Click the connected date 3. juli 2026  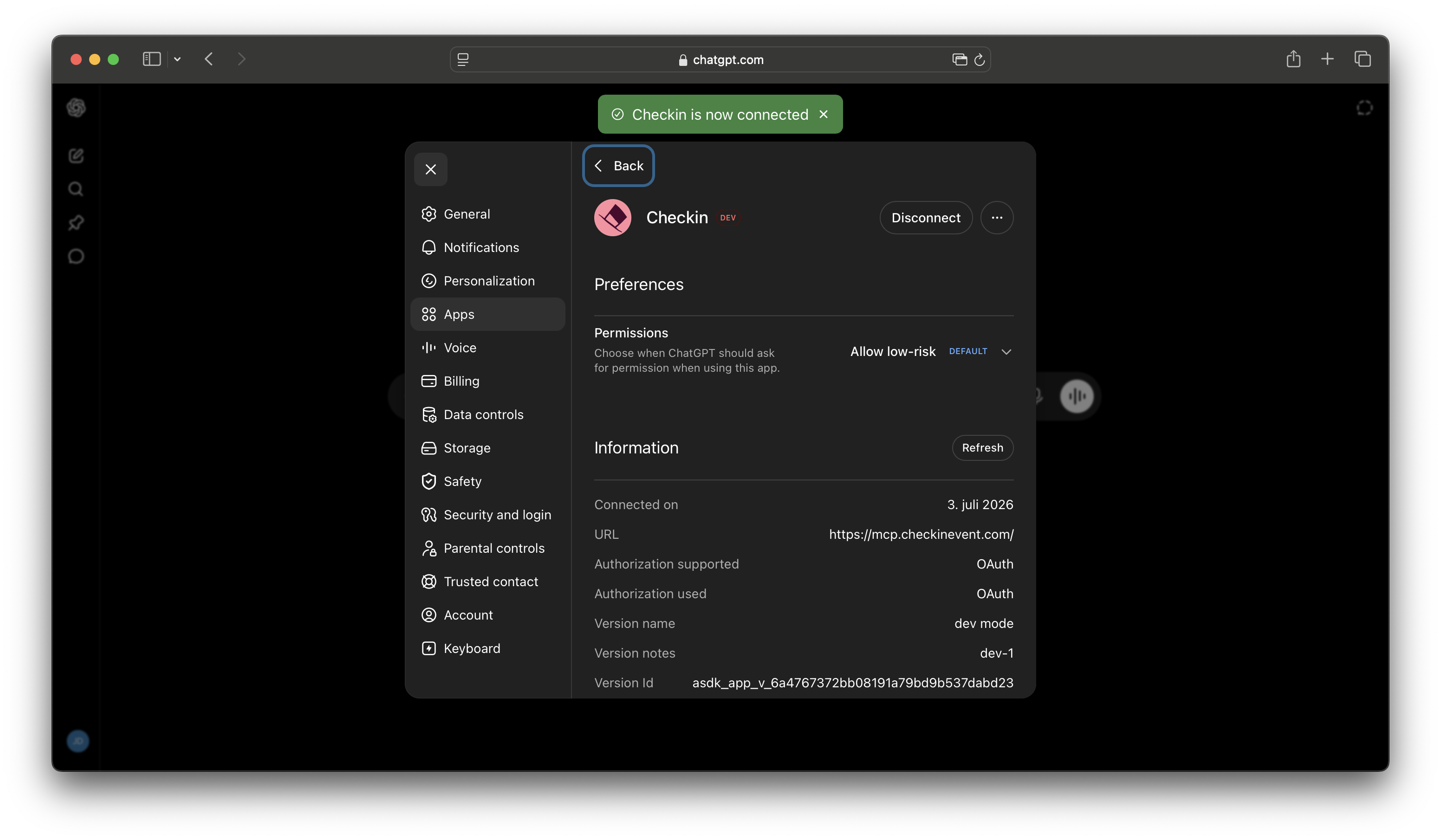click(980, 504)
